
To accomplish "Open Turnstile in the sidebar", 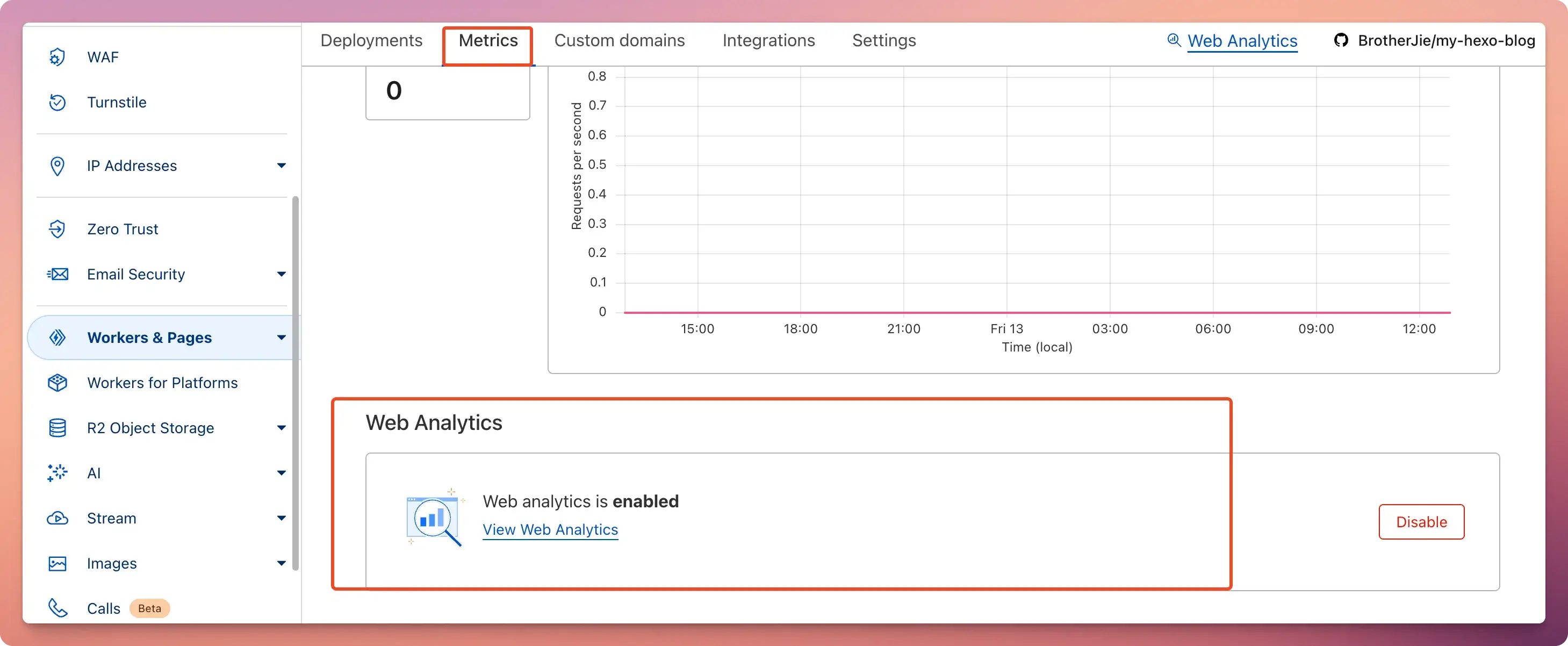I will click(117, 102).
